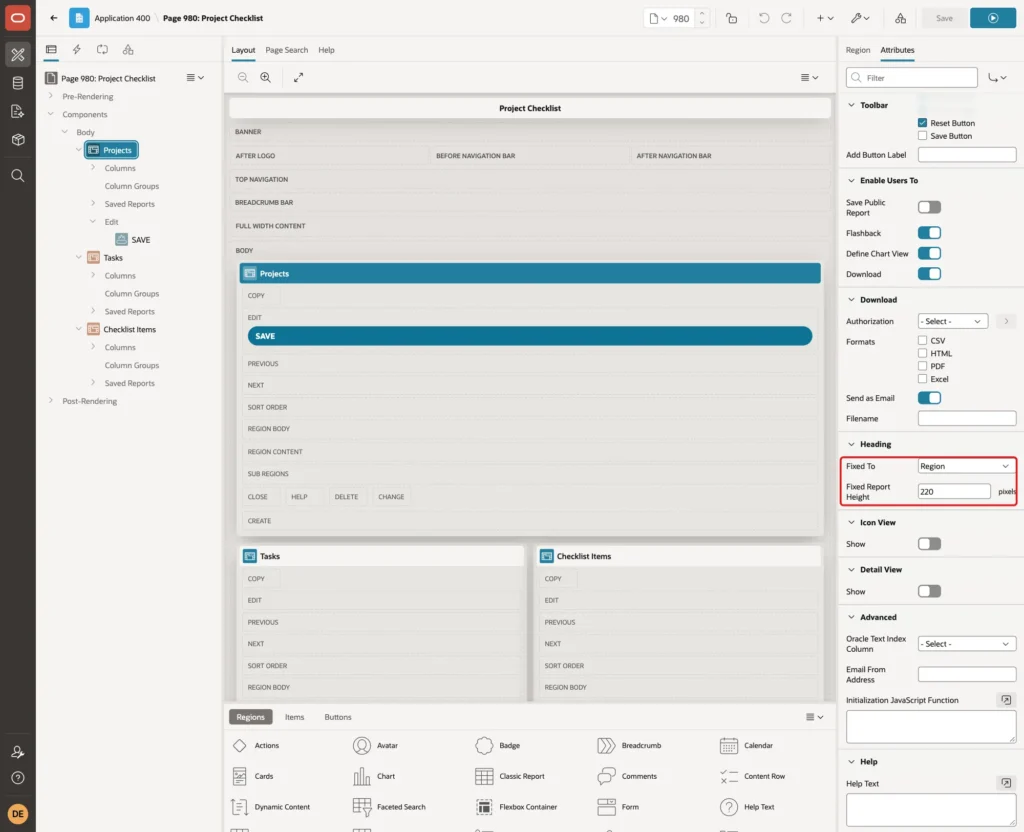Image resolution: width=1024 pixels, height=832 pixels.
Task: Expand the Pre-Rendering tree node
Action: 51,96
